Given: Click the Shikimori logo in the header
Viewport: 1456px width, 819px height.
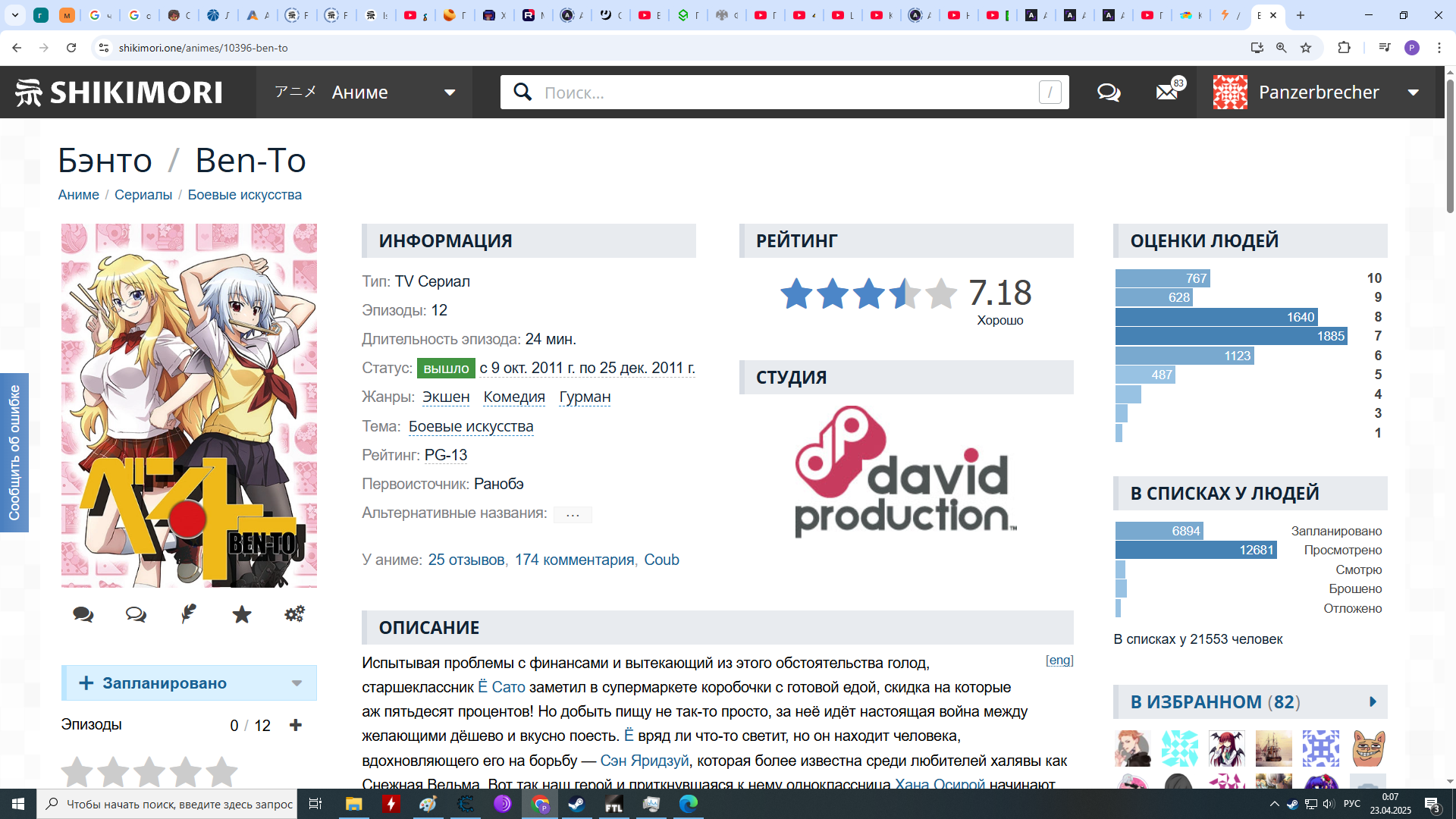Looking at the screenshot, I should [x=119, y=93].
